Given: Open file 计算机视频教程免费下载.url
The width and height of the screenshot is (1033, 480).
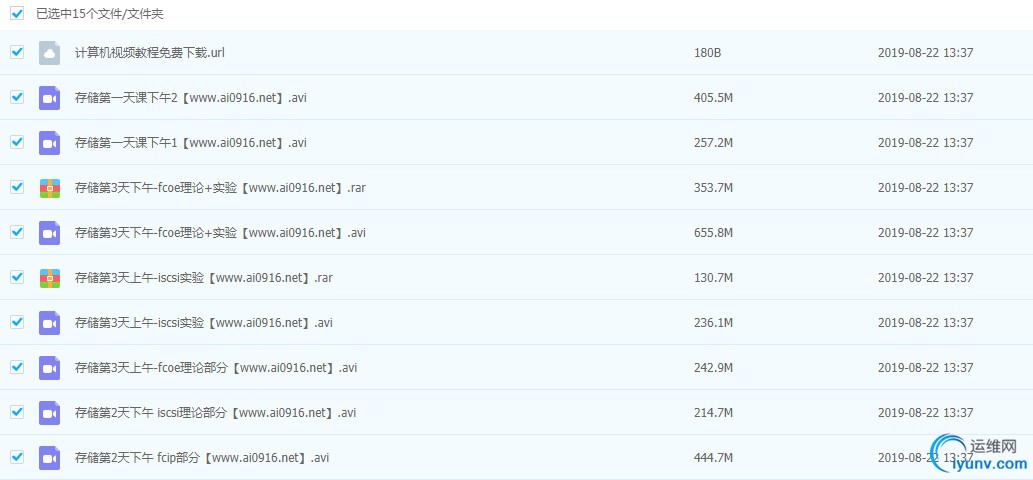Looking at the screenshot, I should 150,53.
